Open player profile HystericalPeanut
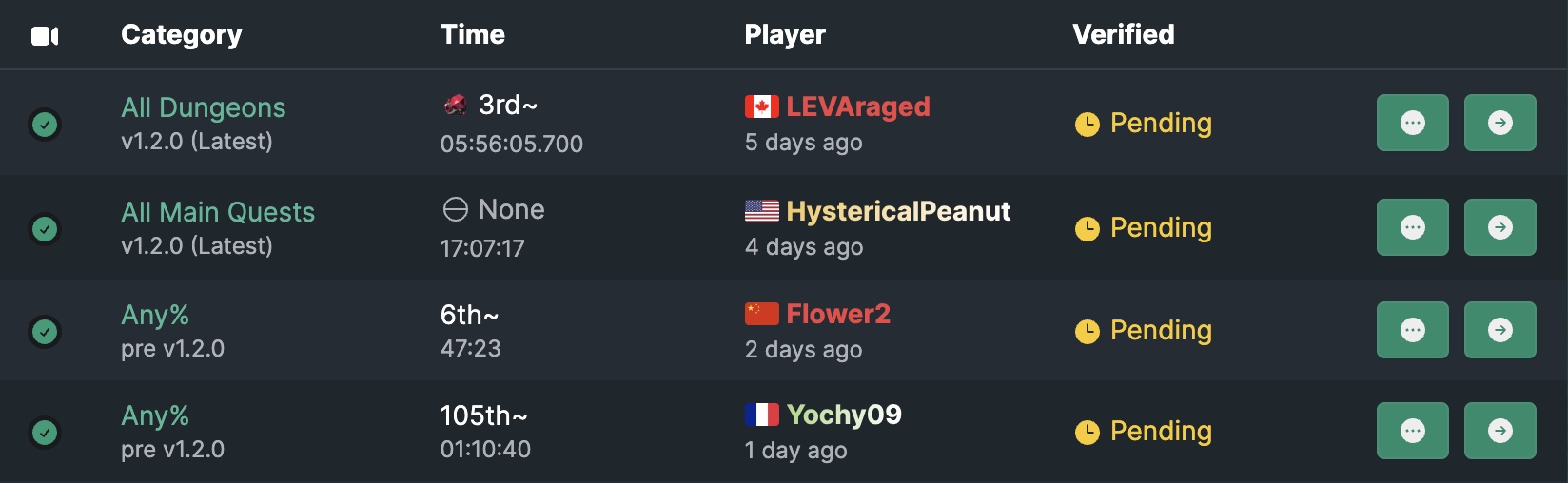The height and width of the screenshot is (483, 1568). point(898,211)
